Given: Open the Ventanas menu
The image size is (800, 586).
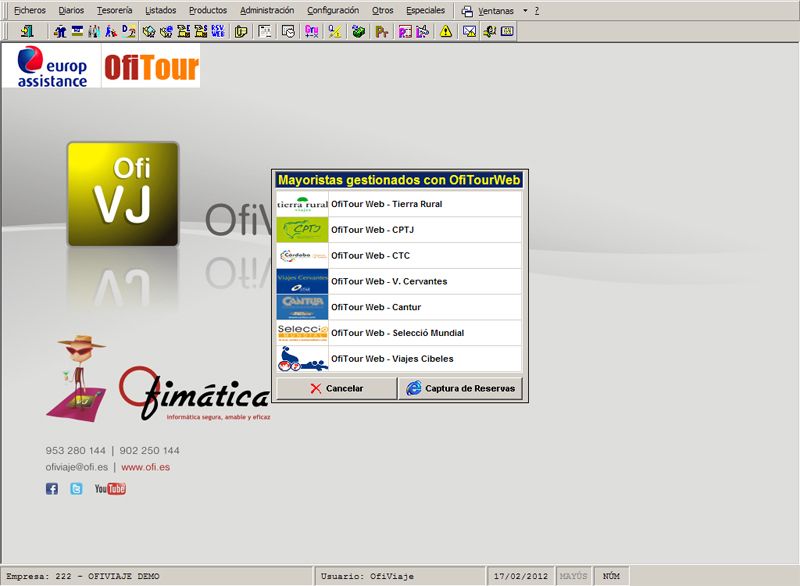Looking at the screenshot, I should tap(487, 11).
